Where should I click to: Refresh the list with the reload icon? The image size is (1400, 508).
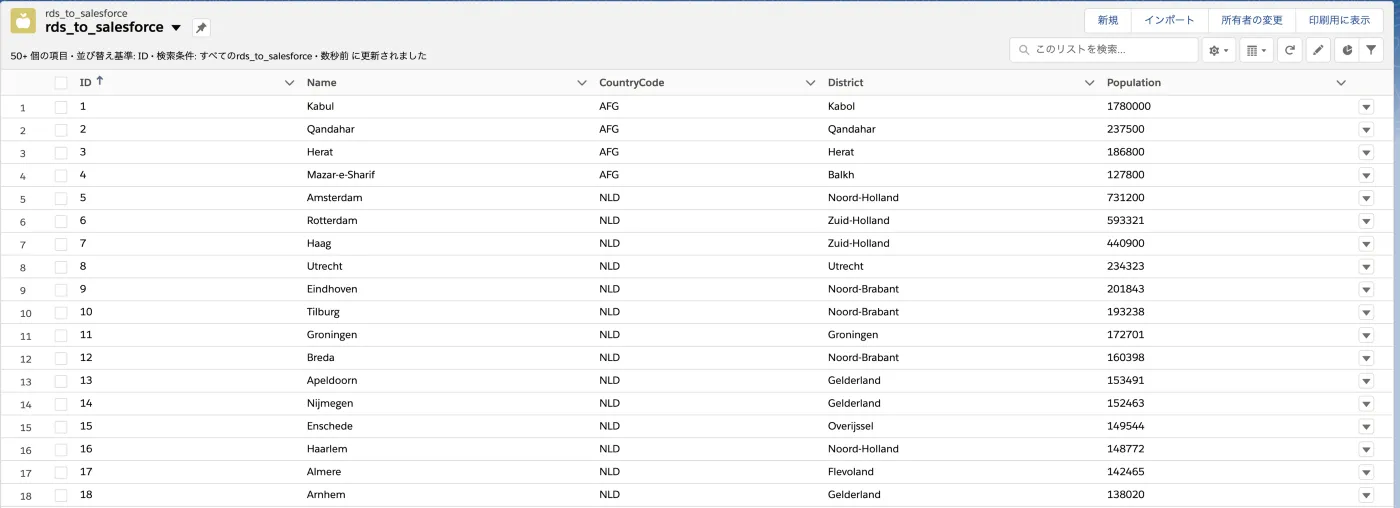point(1290,50)
